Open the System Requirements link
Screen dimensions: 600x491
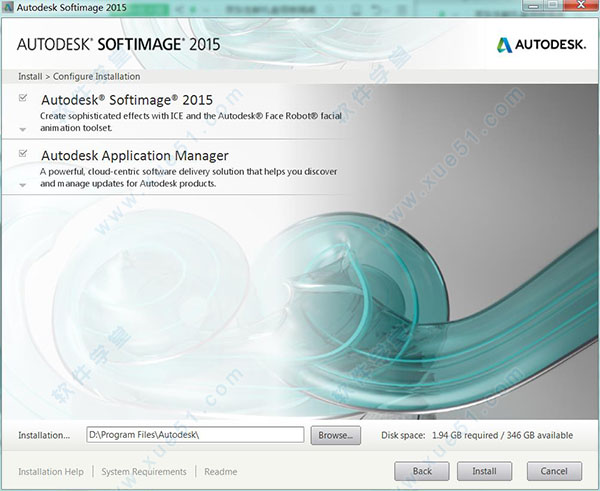click(144, 472)
